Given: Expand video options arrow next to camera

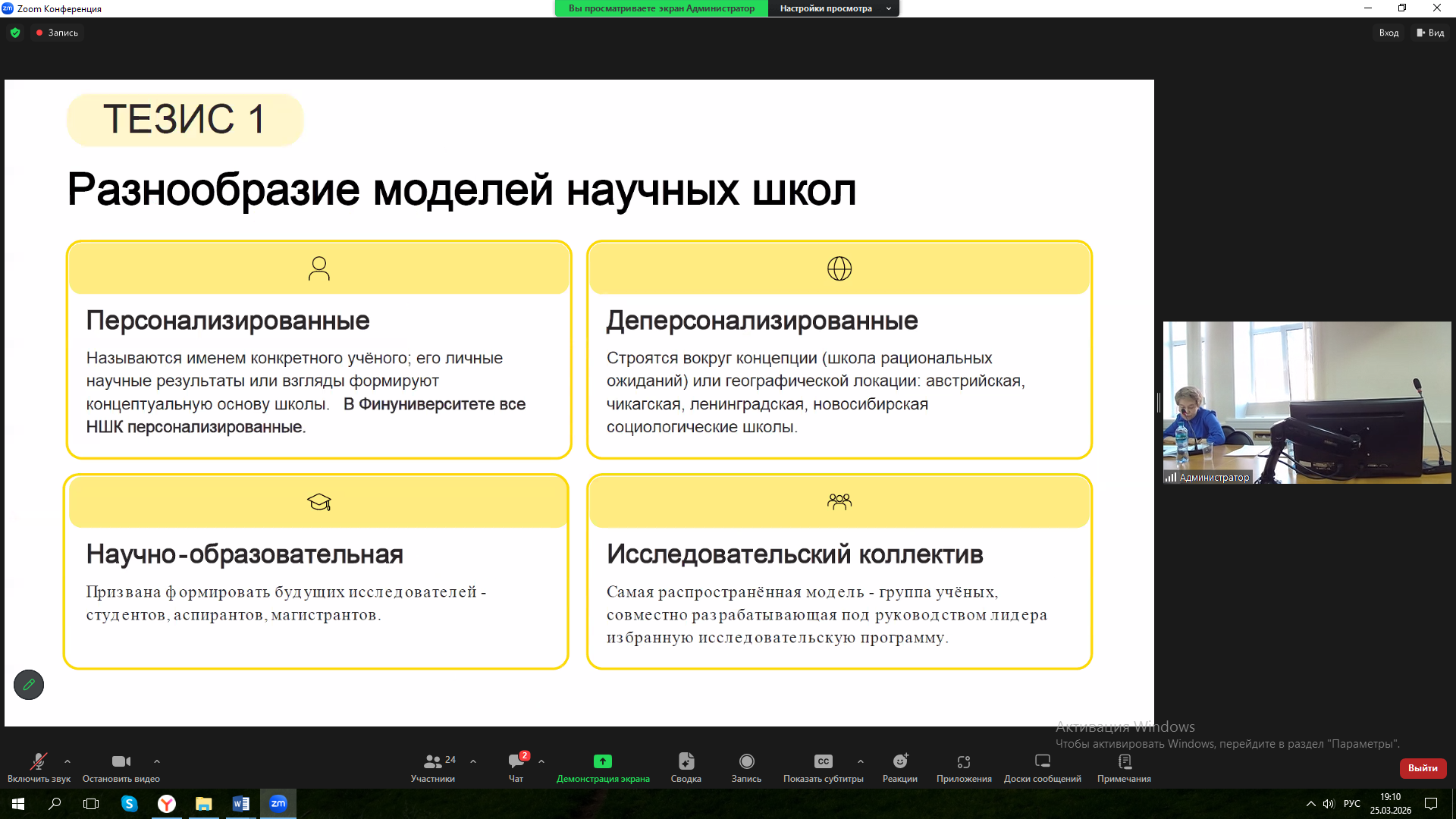Looking at the screenshot, I should coord(157,761).
